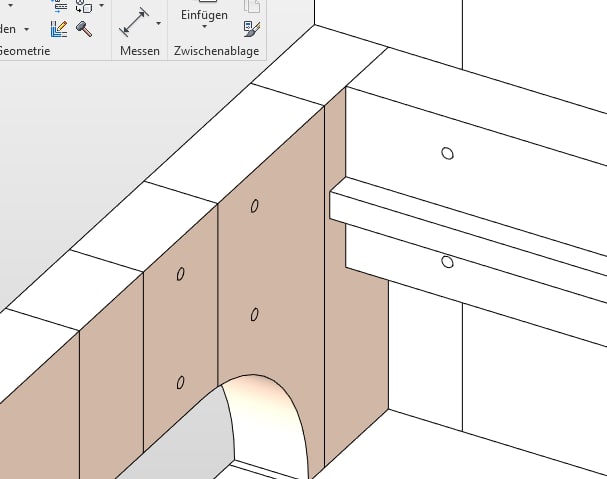Screen dimensions: 607x479
Task: Click the Zwischenablage panel title
Action: (217, 50)
